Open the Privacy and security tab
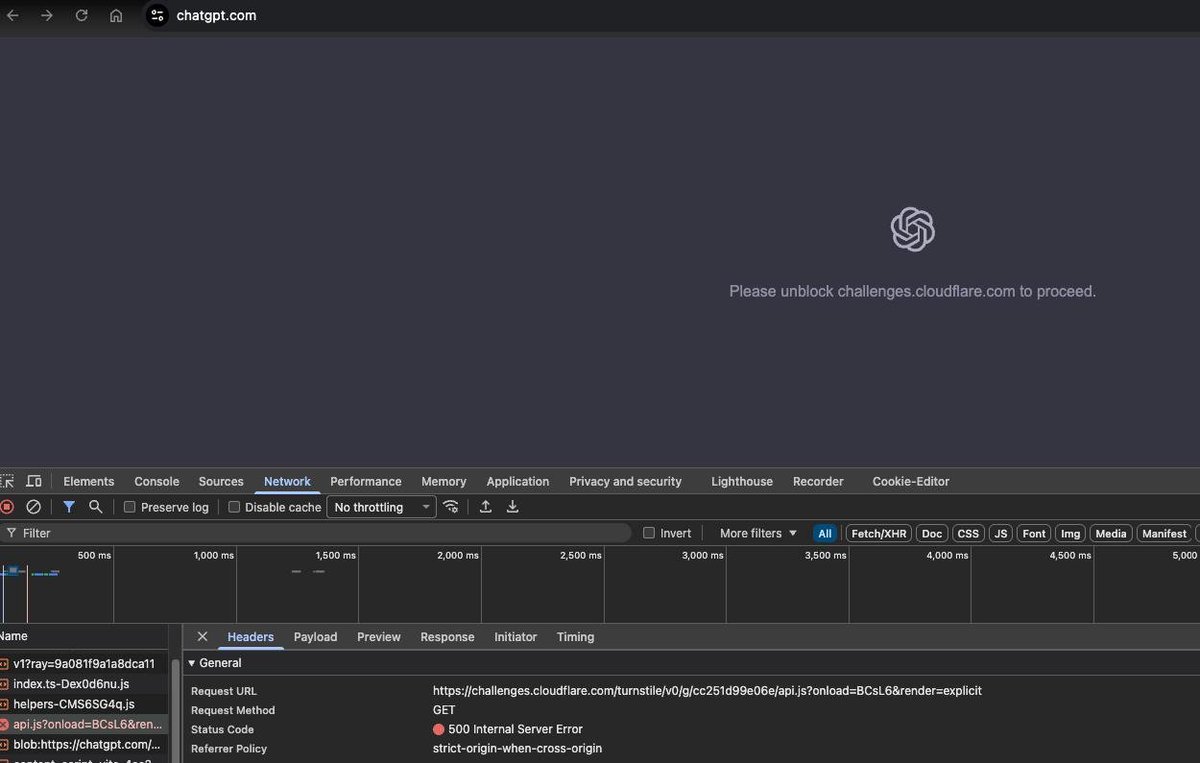This screenshot has width=1200, height=763. coord(625,481)
